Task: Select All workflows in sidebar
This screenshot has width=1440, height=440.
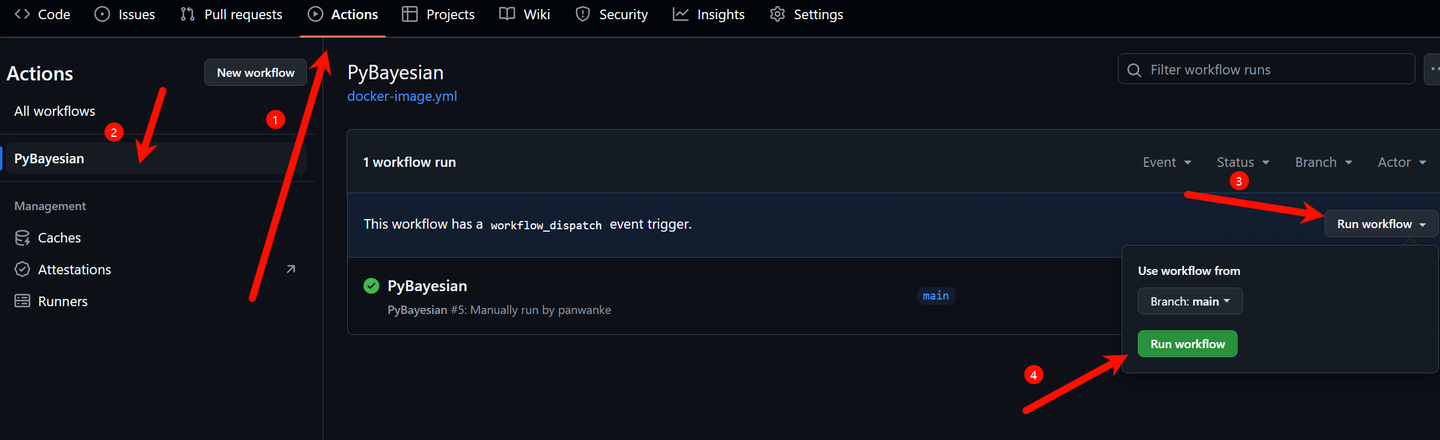Action: point(55,111)
